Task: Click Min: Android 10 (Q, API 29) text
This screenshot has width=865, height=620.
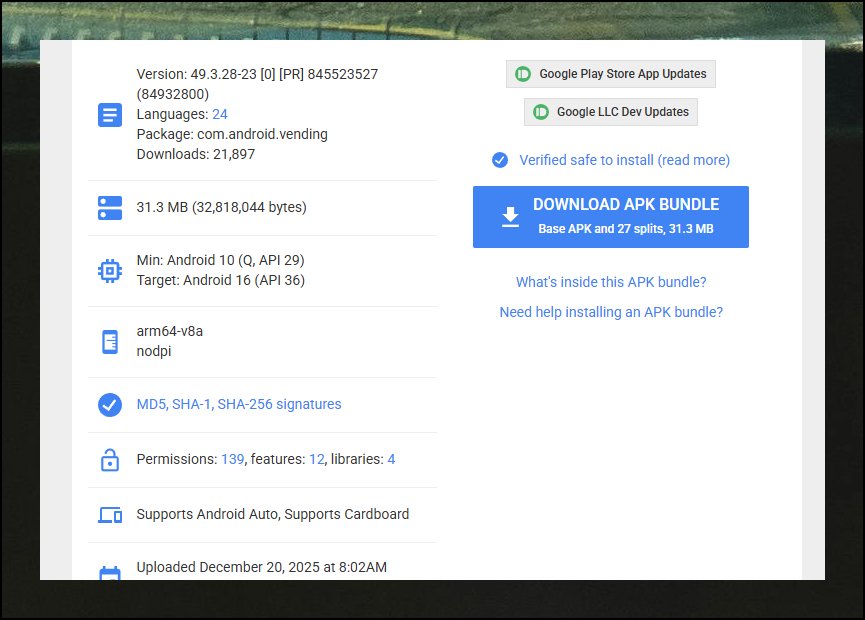Action: 220,260
